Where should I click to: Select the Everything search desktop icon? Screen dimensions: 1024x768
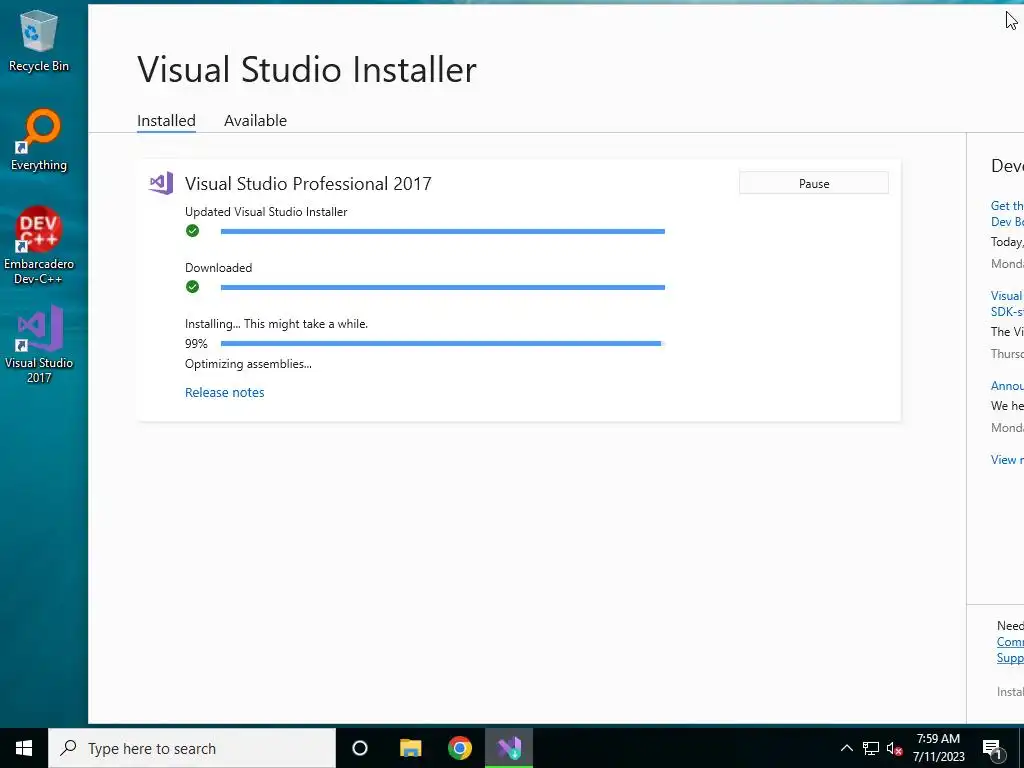(x=39, y=140)
